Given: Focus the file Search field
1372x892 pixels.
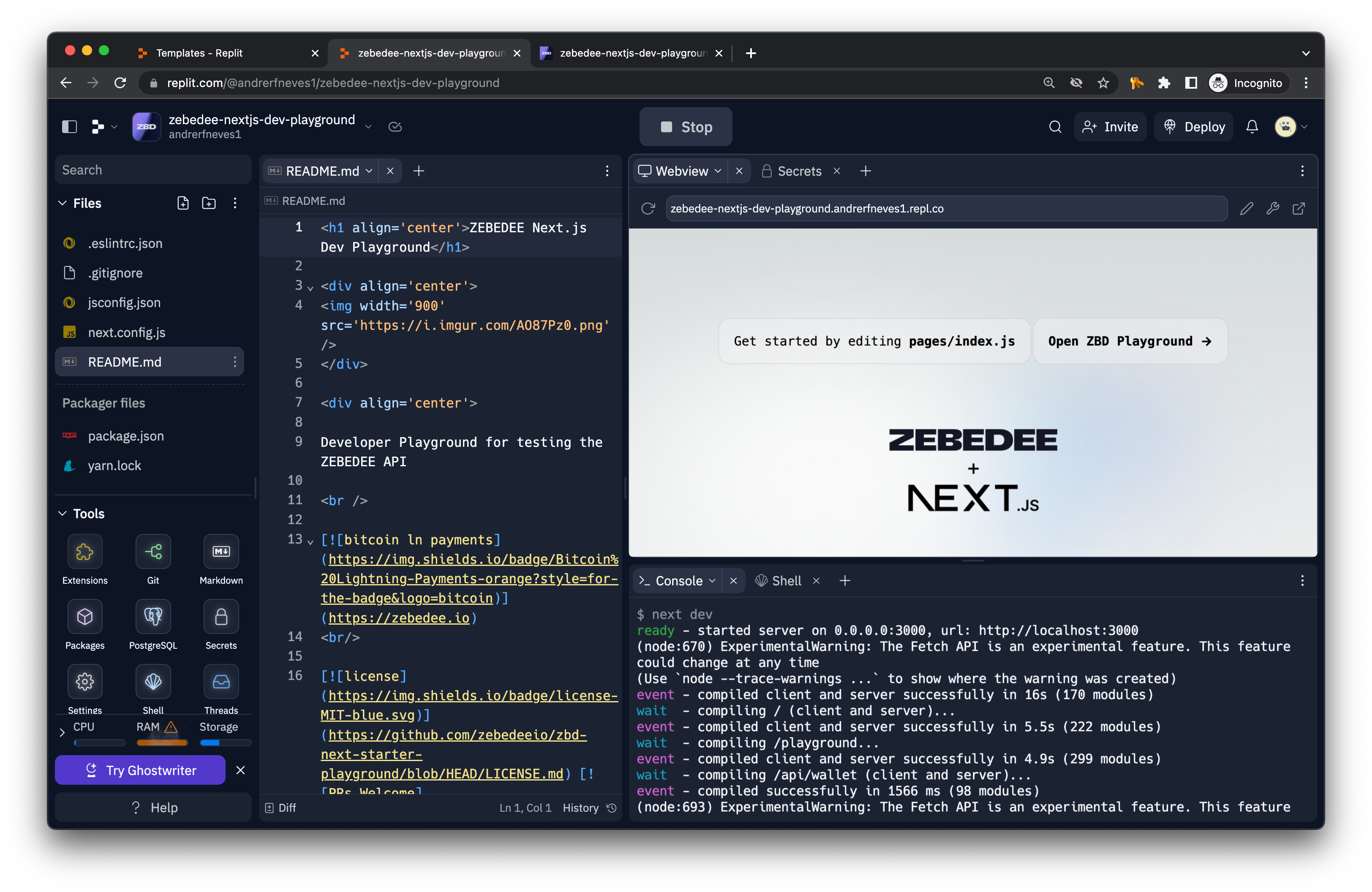Looking at the screenshot, I should tap(153, 169).
